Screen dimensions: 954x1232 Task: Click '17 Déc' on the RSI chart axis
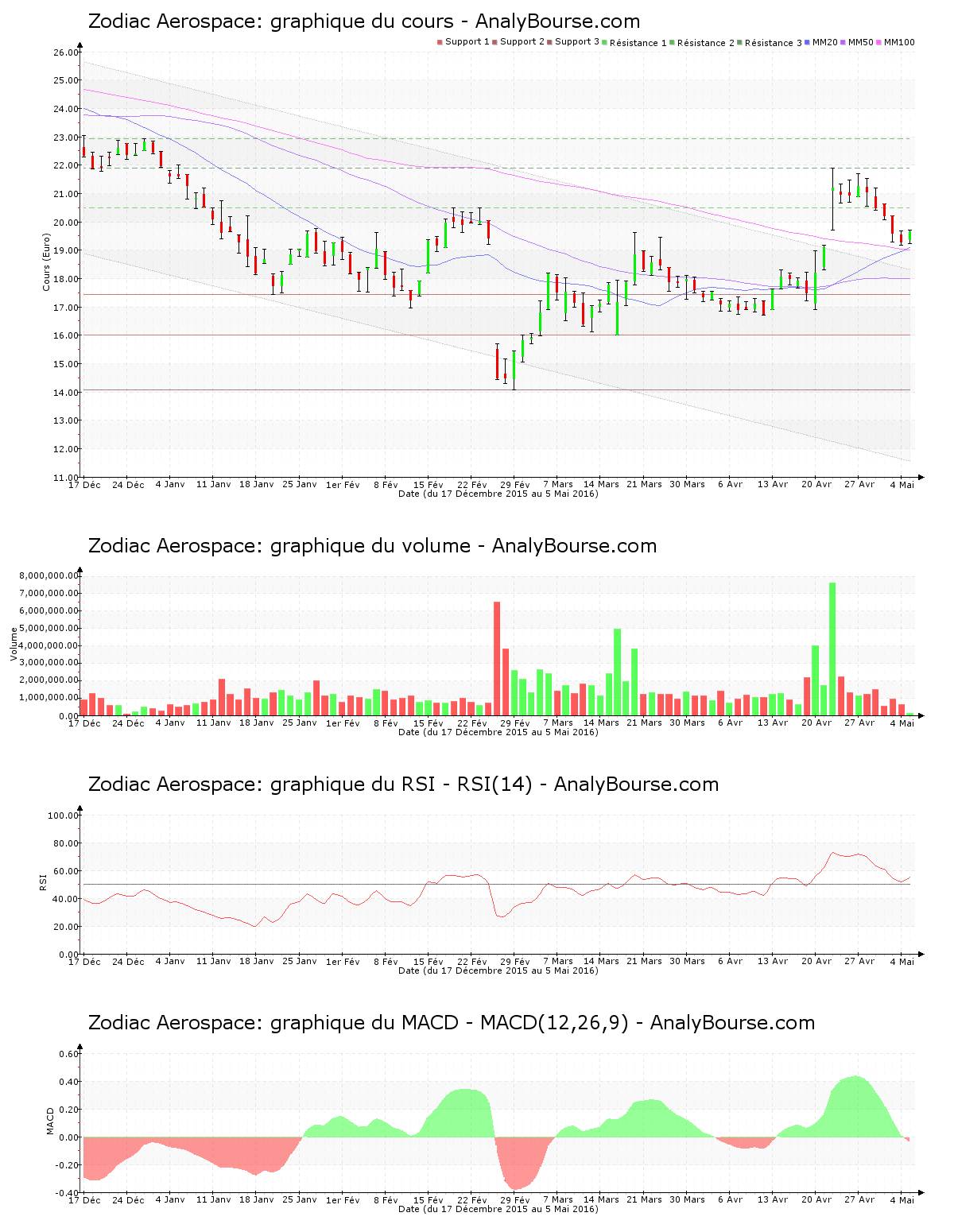[x=85, y=962]
